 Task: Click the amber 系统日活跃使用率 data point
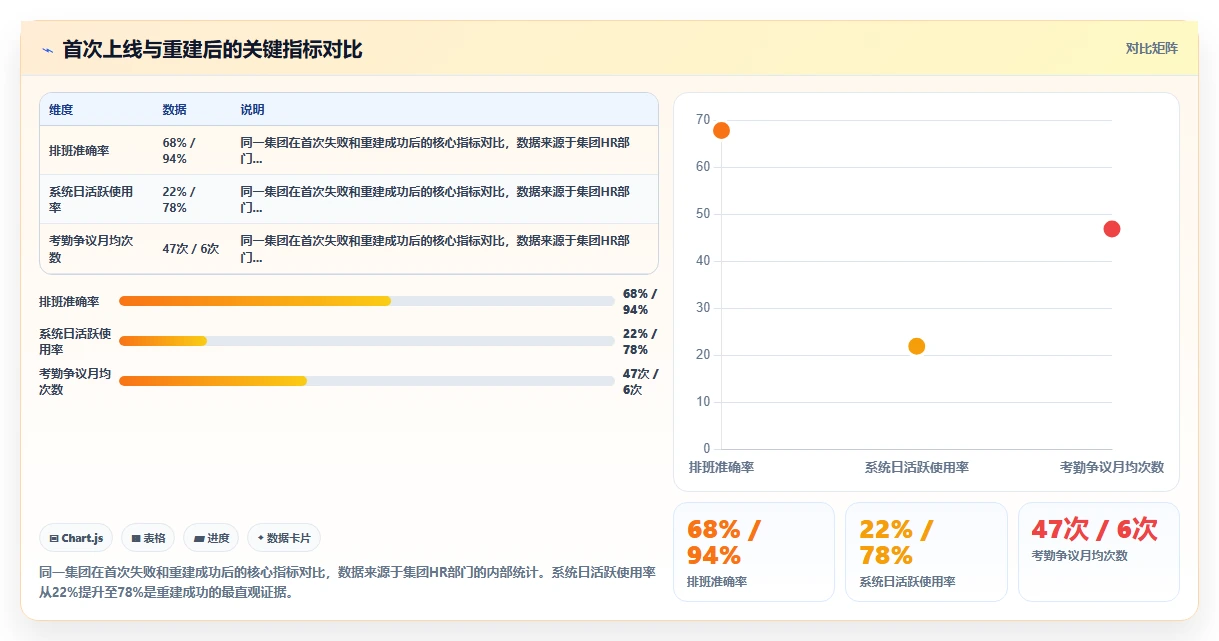916,346
